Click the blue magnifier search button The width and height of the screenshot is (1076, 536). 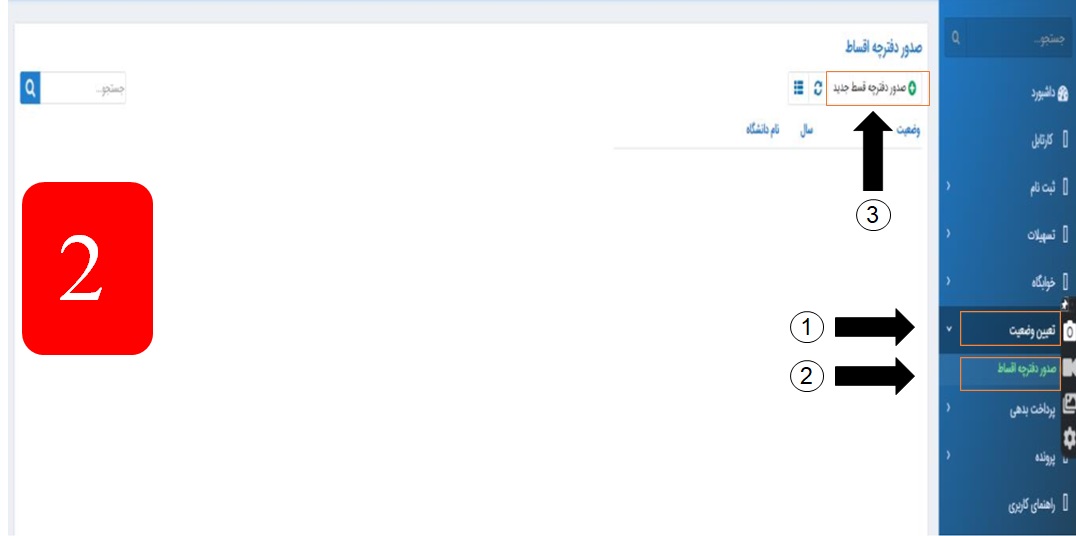(x=30, y=89)
